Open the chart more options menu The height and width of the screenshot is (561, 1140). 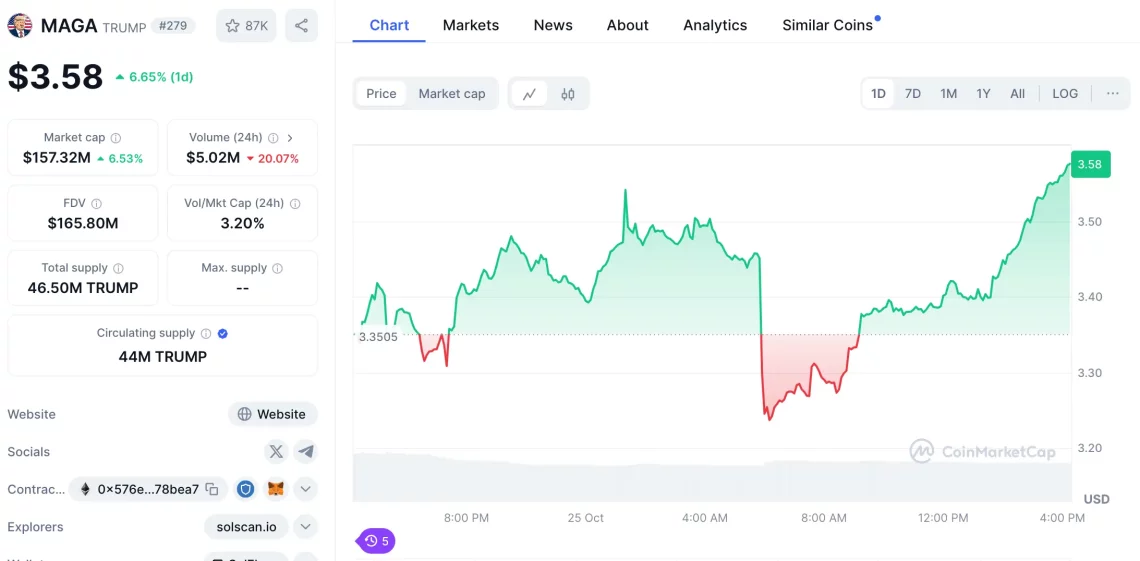pyautogui.click(x=1112, y=94)
